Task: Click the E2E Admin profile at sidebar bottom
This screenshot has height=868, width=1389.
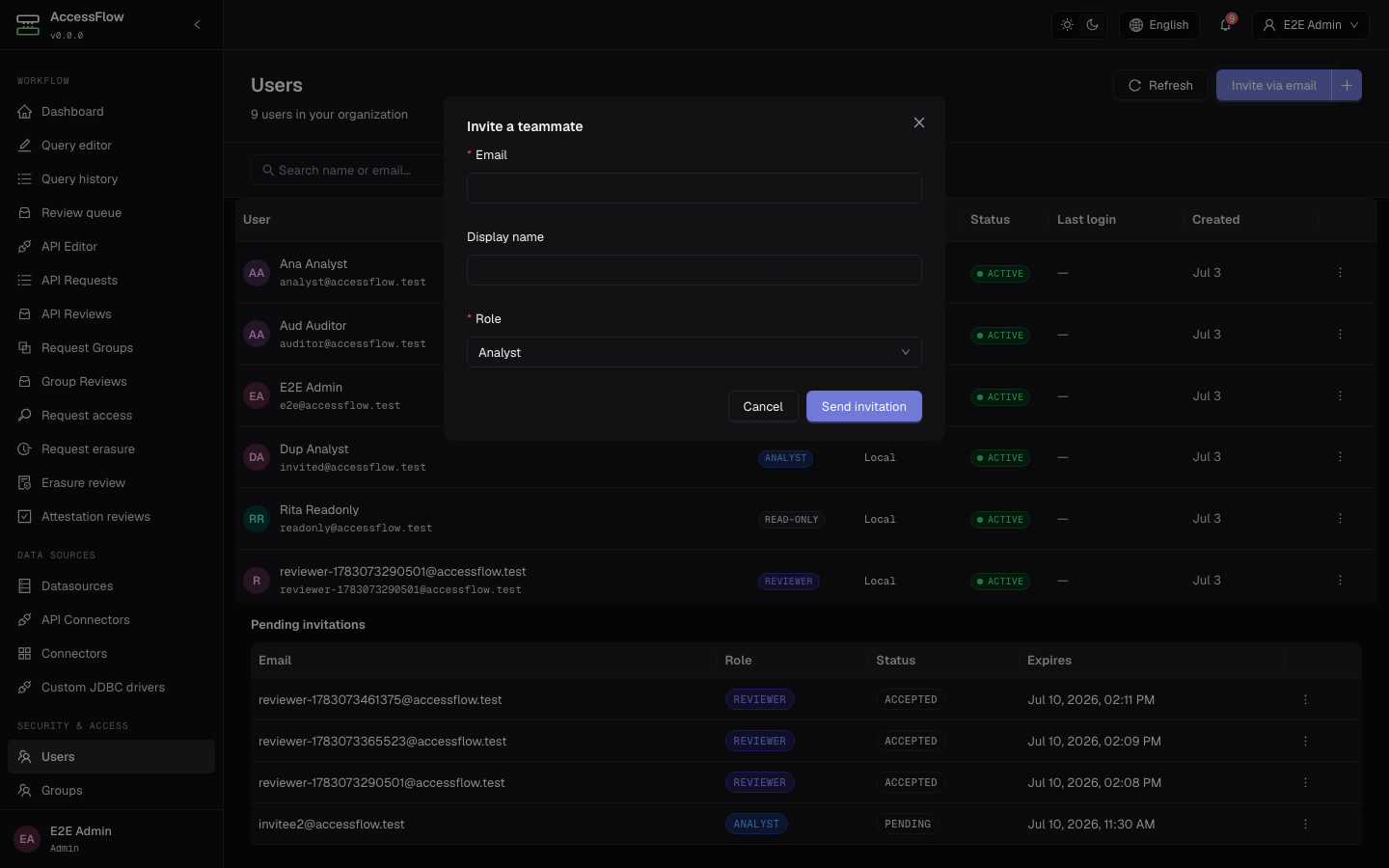Action: [111, 839]
